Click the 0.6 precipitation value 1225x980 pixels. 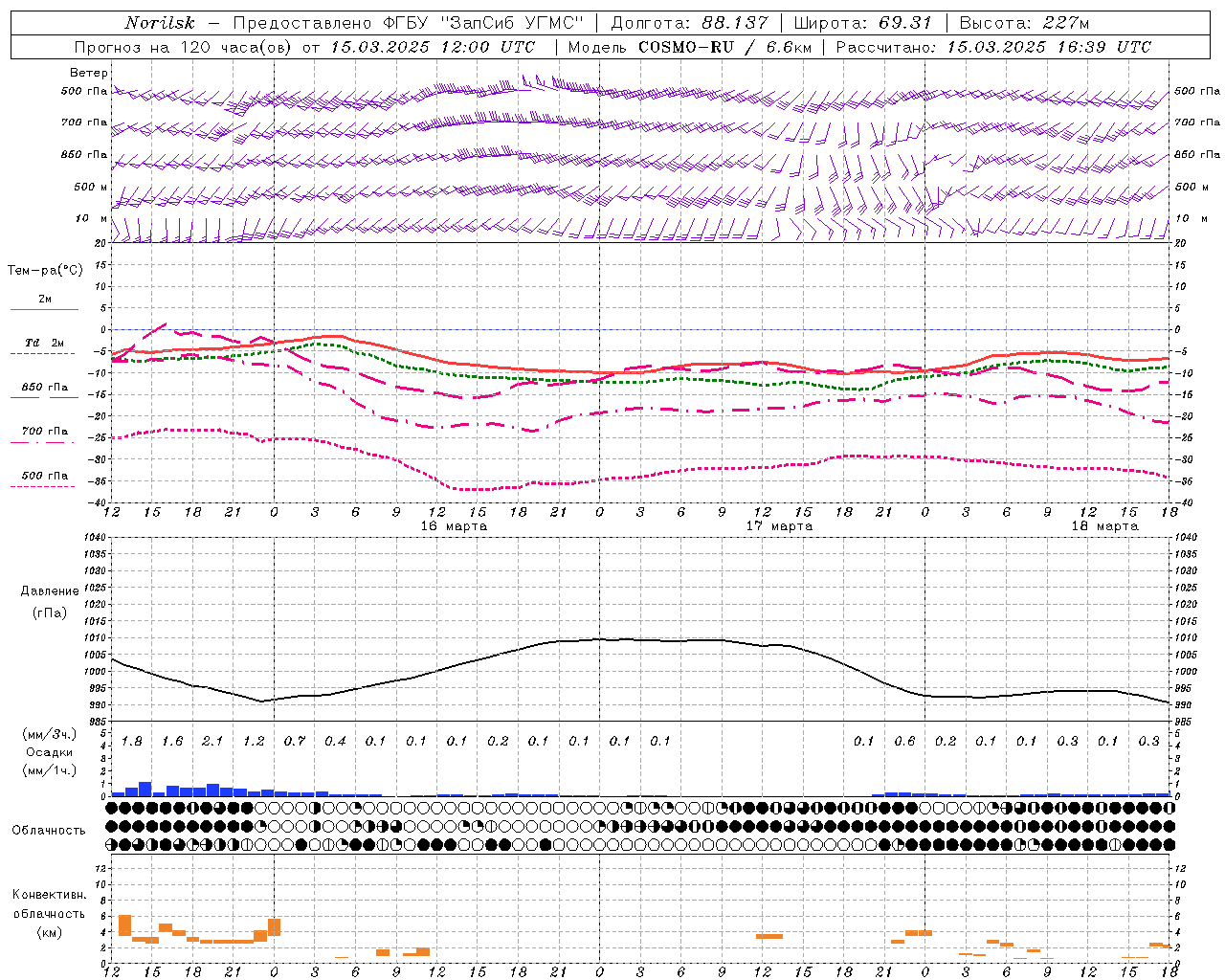point(904,742)
